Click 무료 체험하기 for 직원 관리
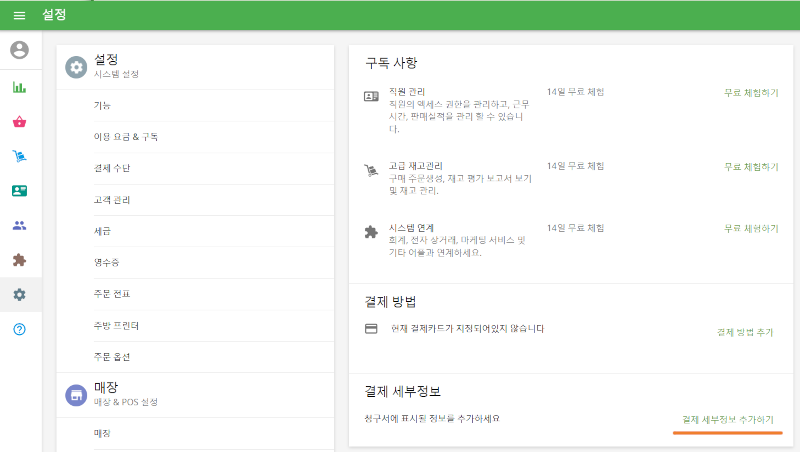This screenshot has width=800, height=452. click(750, 92)
